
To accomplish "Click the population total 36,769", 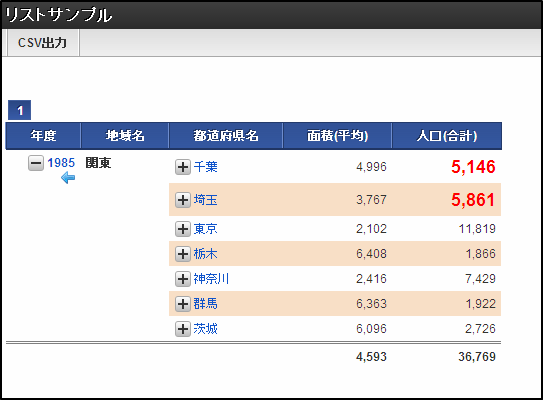I will 477,357.
